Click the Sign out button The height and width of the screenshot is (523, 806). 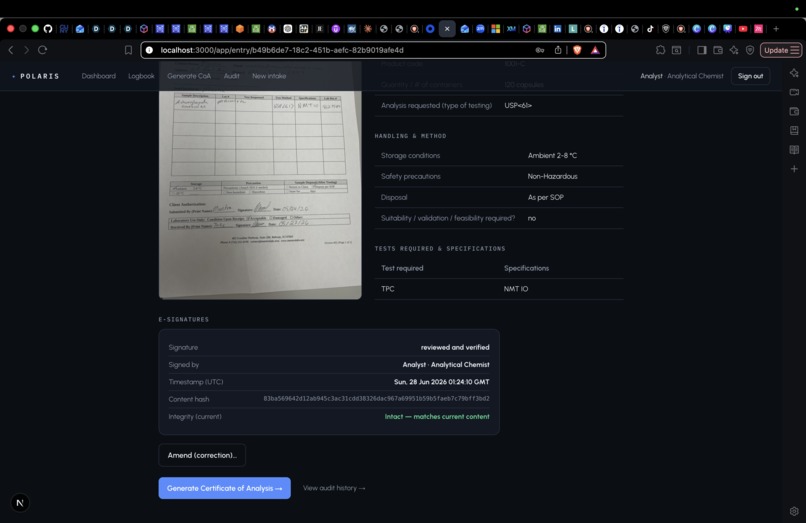750,76
